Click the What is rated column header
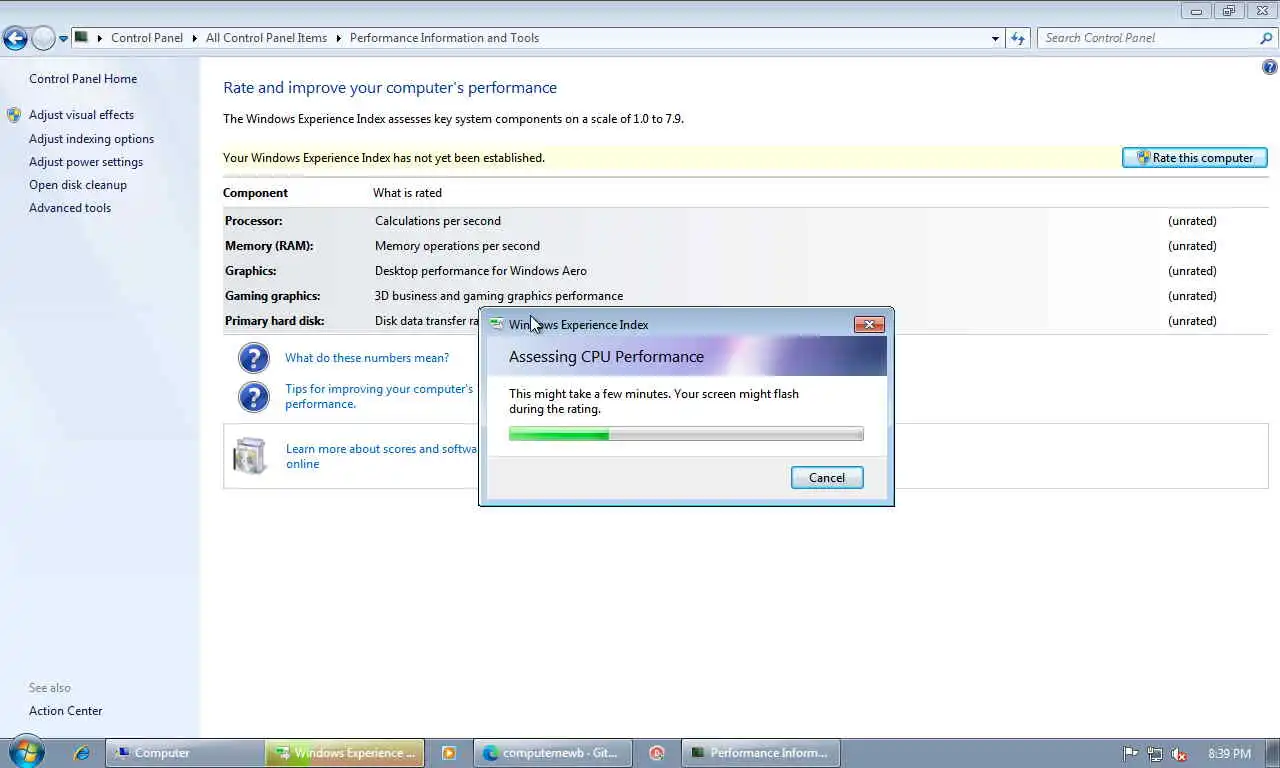This screenshot has width=1280, height=768. [x=407, y=193]
